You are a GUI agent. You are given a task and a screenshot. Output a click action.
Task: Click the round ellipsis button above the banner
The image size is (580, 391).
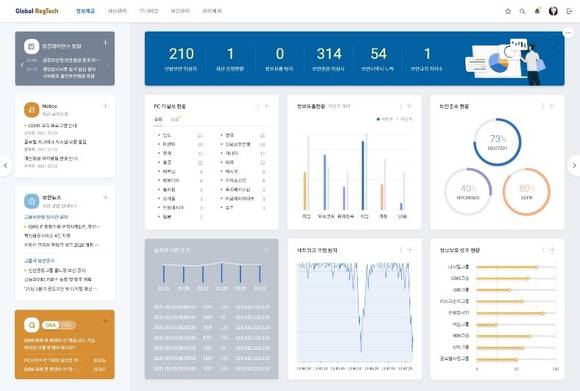pos(568,33)
